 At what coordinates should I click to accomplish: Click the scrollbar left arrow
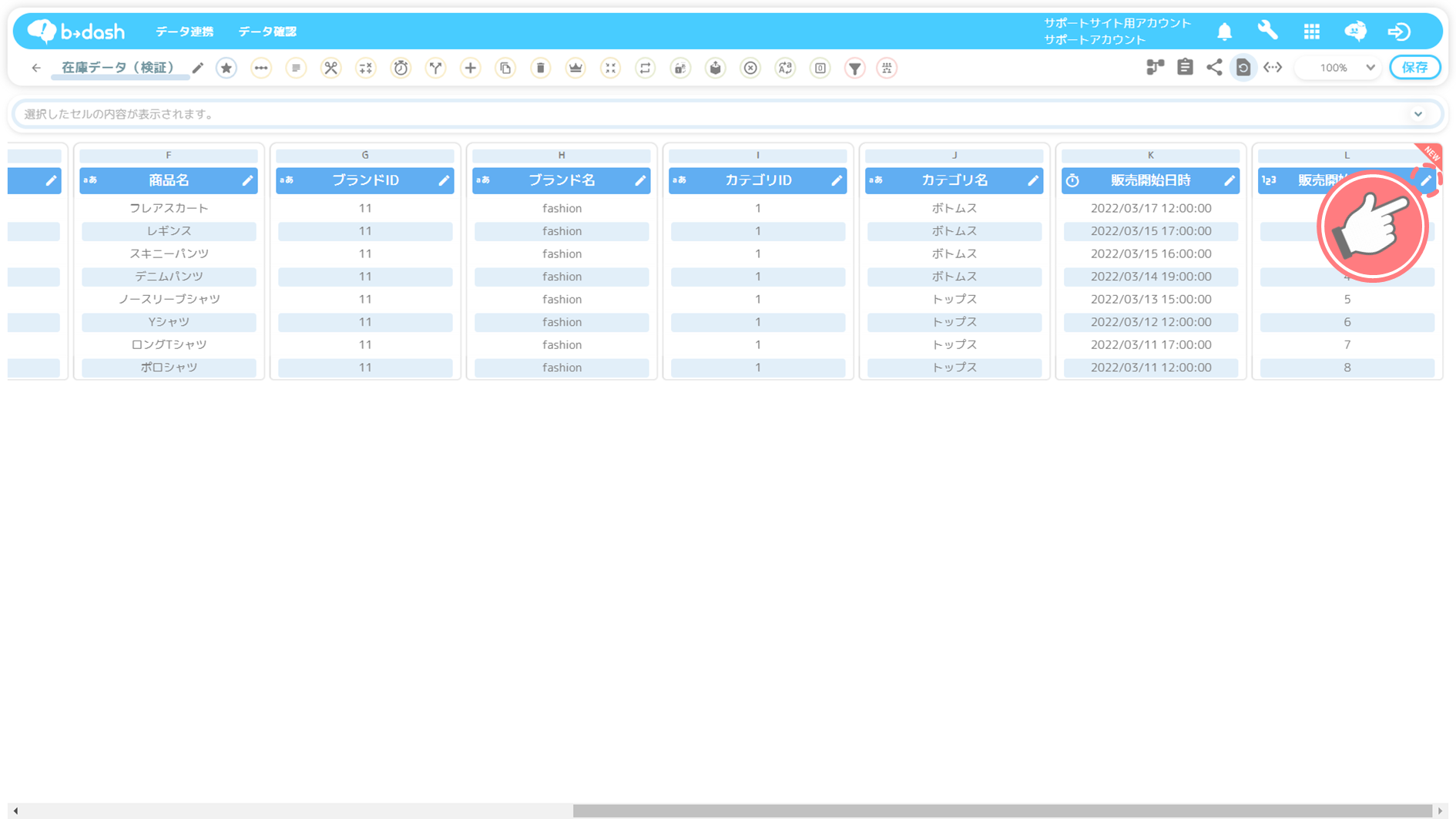[x=15, y=811]
